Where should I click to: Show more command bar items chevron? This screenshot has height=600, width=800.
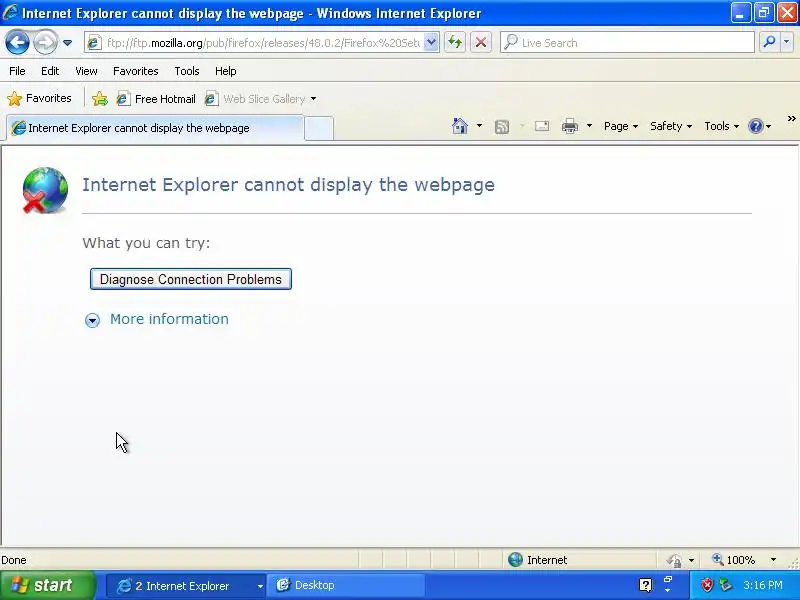(791, 119)
